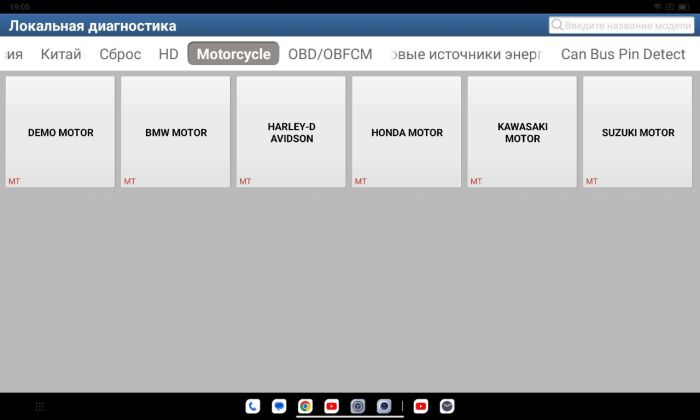Select the Motorcycle tab
This screenshot has width=700, height=420.
click(x=233, y=54)
